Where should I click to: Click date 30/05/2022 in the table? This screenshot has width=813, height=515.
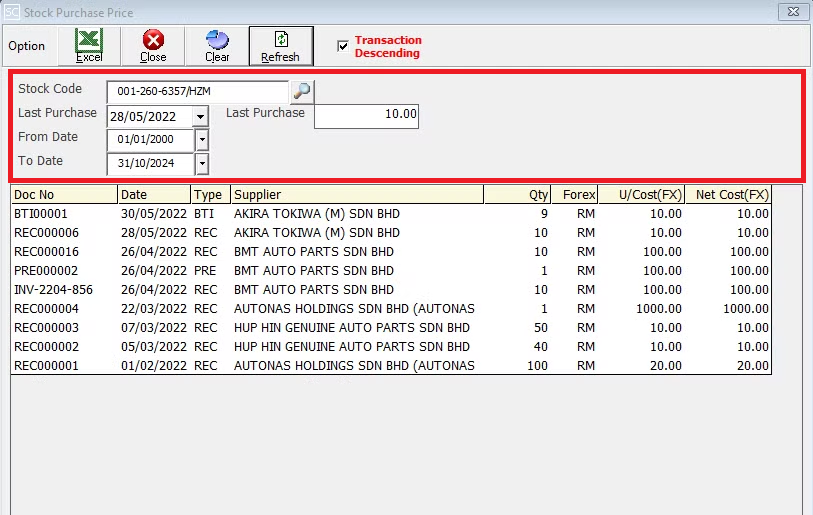[153, 214]
